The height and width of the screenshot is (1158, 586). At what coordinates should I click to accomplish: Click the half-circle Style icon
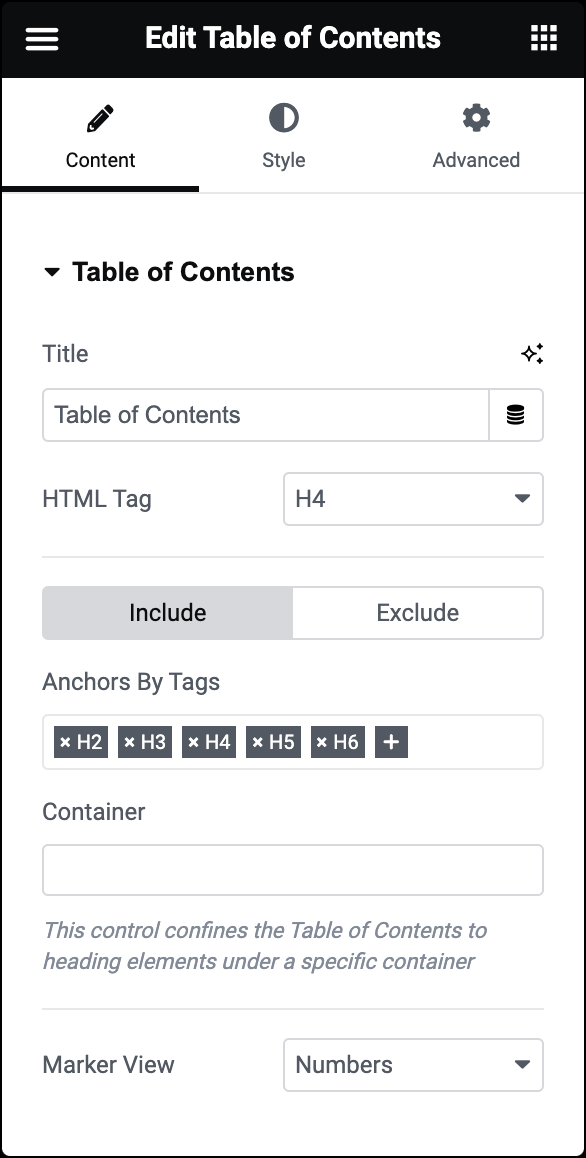click(x=284, y=118)
